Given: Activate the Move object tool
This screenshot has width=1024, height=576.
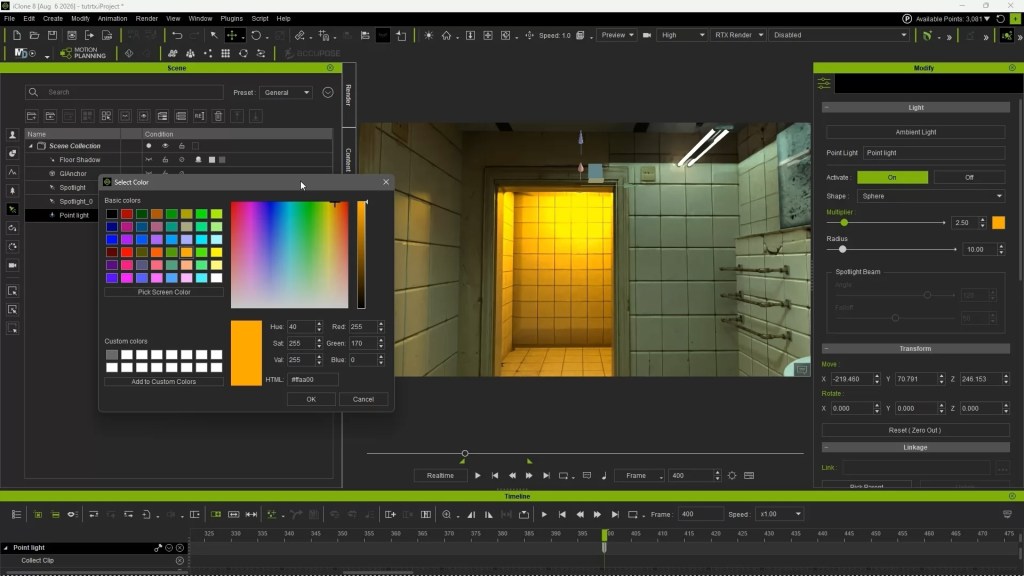Looking at the screenshot, I should [232, 35].
